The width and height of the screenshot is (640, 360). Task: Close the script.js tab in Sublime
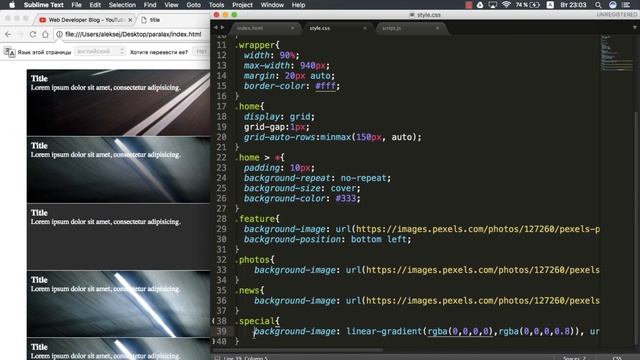click(x=438, y=28)
